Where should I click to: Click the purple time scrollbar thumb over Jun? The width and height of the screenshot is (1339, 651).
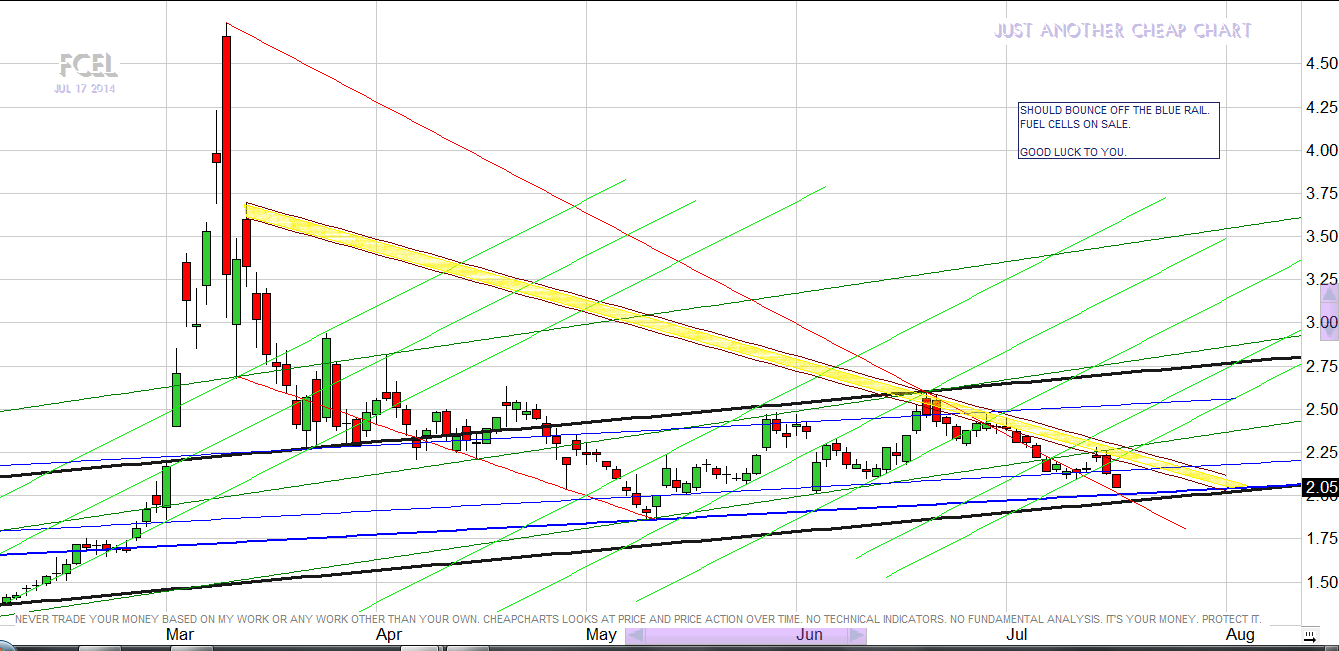pos(745,636)
